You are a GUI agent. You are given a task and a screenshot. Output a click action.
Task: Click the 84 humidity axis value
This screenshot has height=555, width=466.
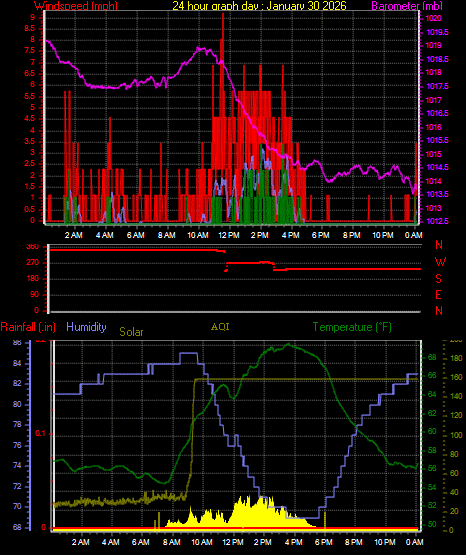click(17, 364)
